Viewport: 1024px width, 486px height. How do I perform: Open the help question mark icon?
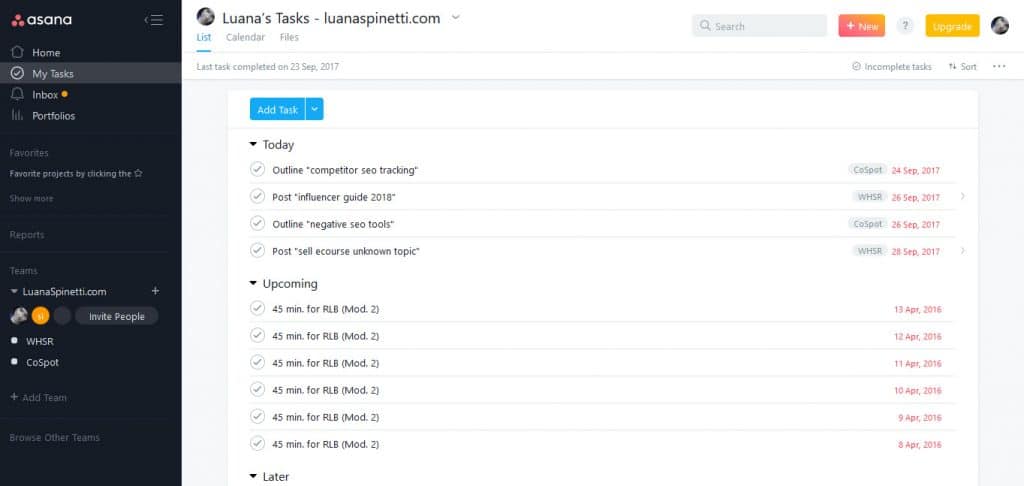click(905, 26)
